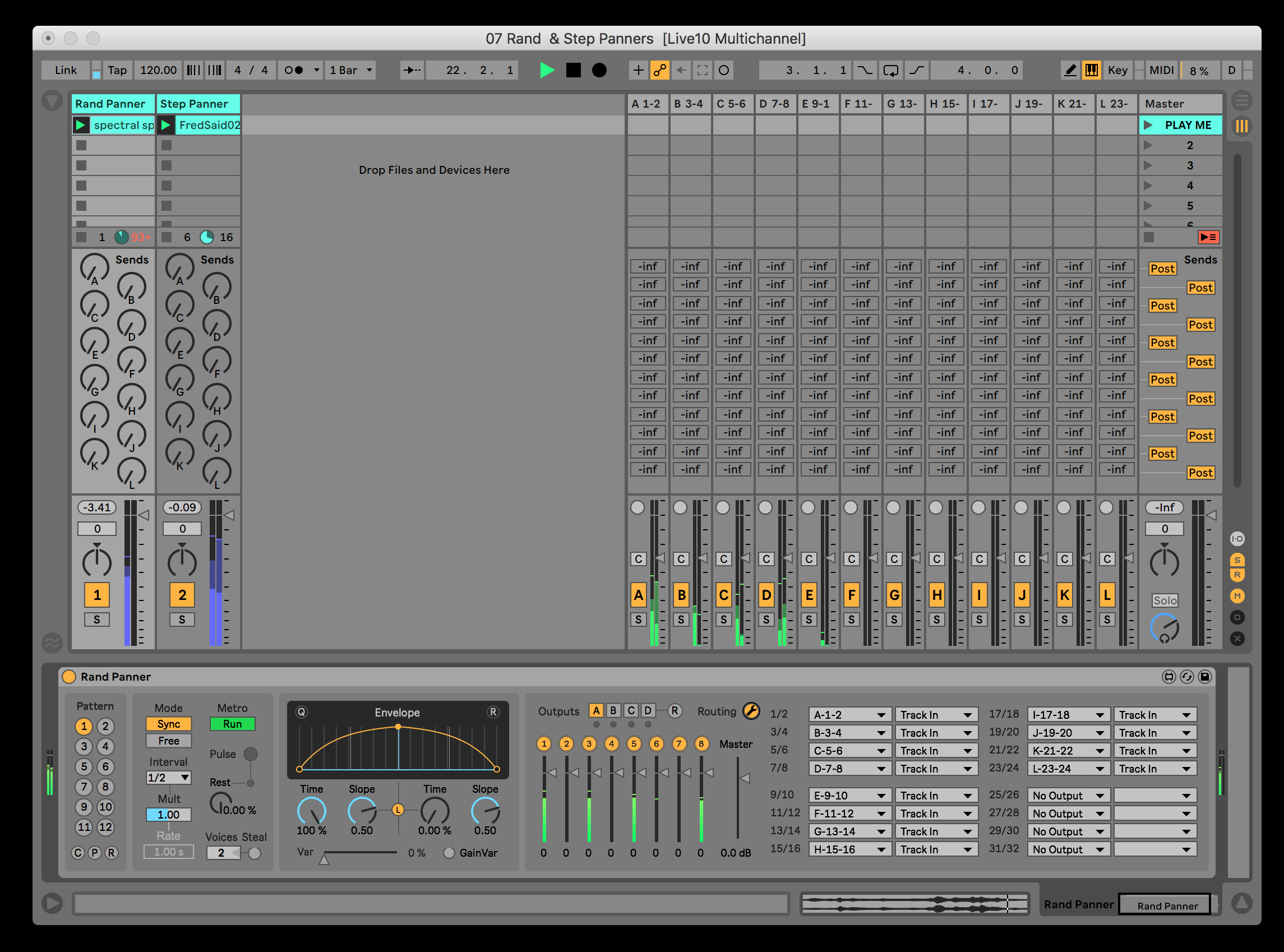Open the L-23-24 routing dropdown

(x=1069, y=768)
